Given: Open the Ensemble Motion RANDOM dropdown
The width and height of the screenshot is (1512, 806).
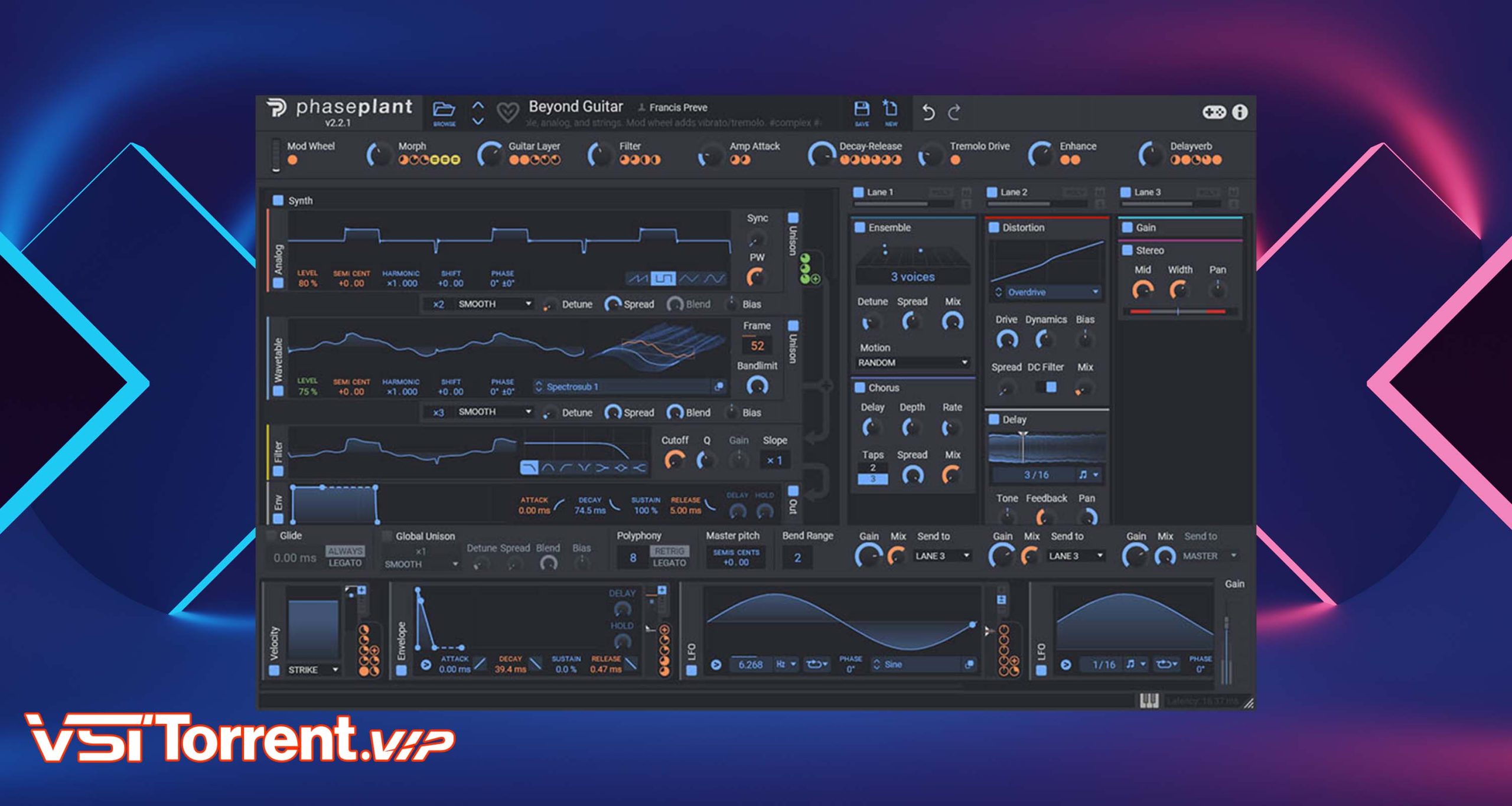Looking at the screenshot, I should 913,363.
